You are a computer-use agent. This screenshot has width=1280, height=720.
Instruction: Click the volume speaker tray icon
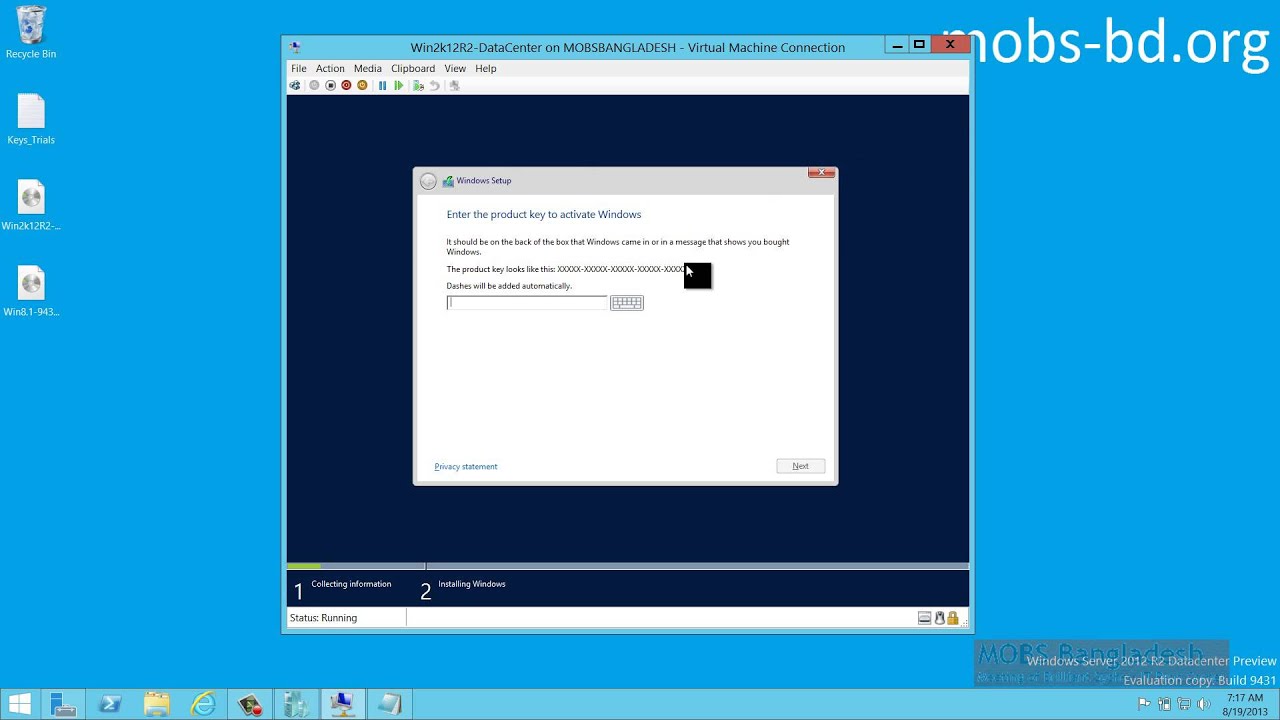pyautogui.click(x=1203, y=704)
